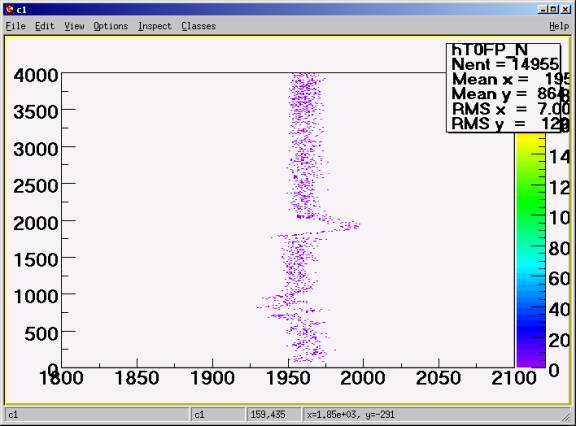This screenshot has width=576, height=426.
Task: Open the File menu
Action: [x=15, y=26]
